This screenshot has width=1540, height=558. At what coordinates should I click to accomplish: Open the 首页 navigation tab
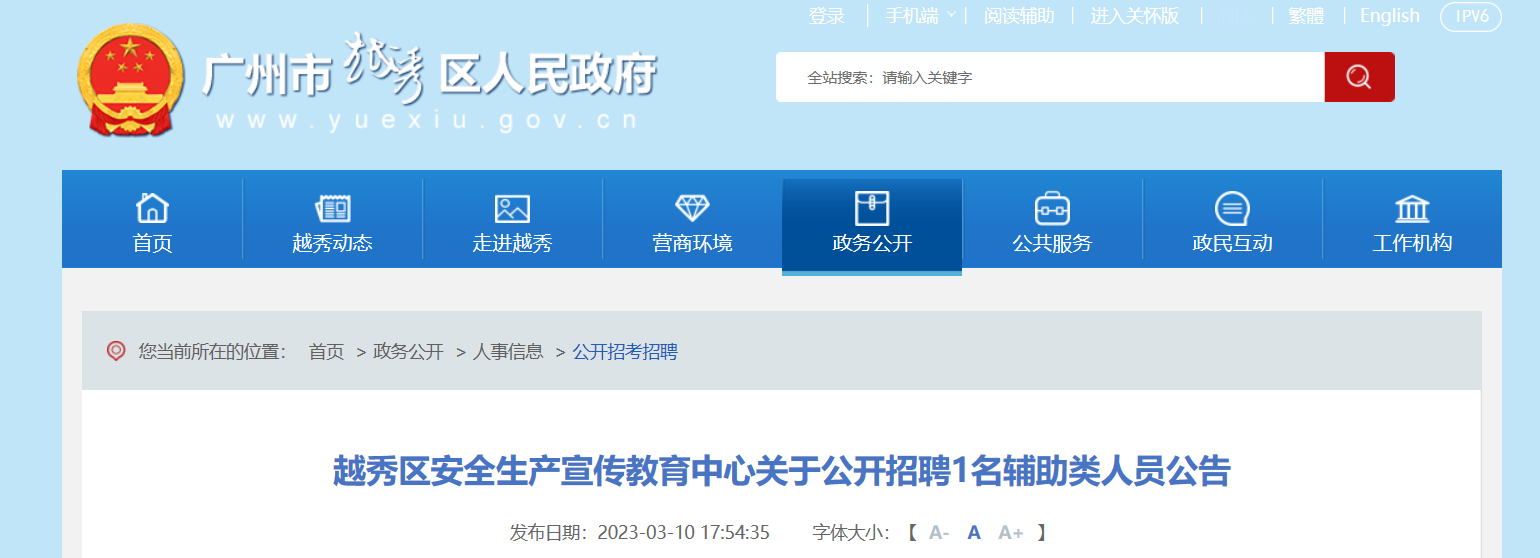click(x=152, y=219)
